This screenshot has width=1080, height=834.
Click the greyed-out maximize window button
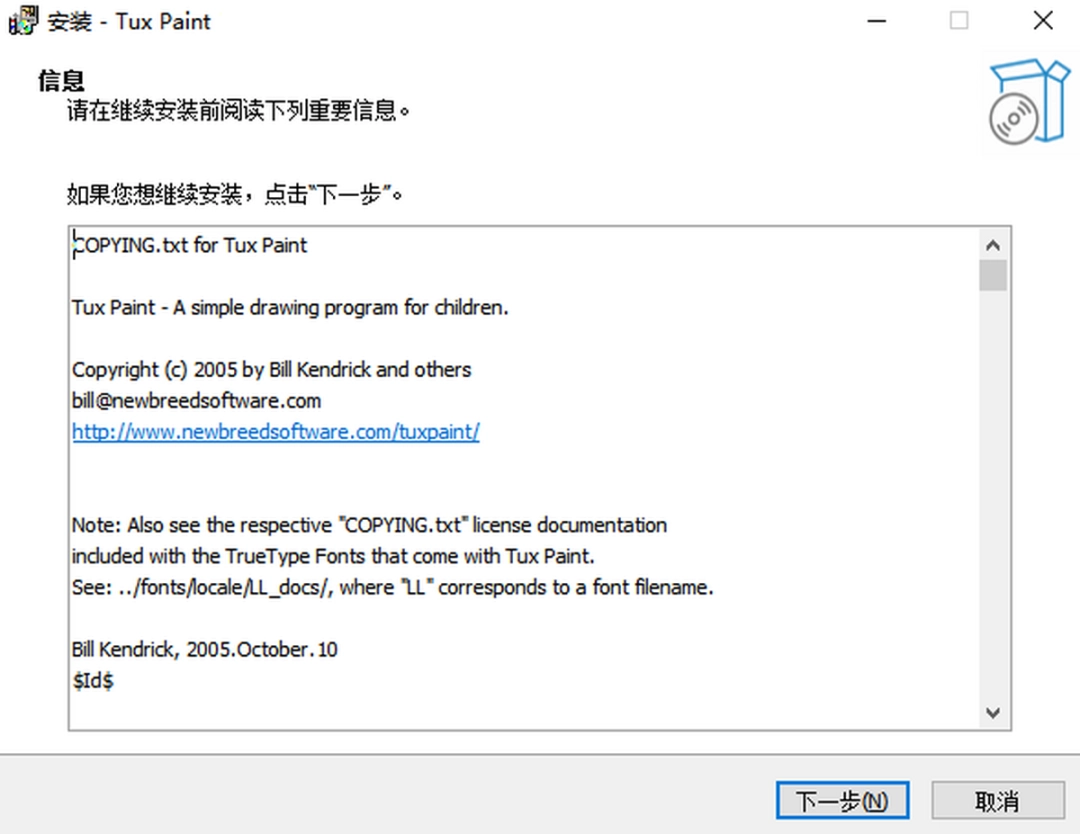point(959,21)
